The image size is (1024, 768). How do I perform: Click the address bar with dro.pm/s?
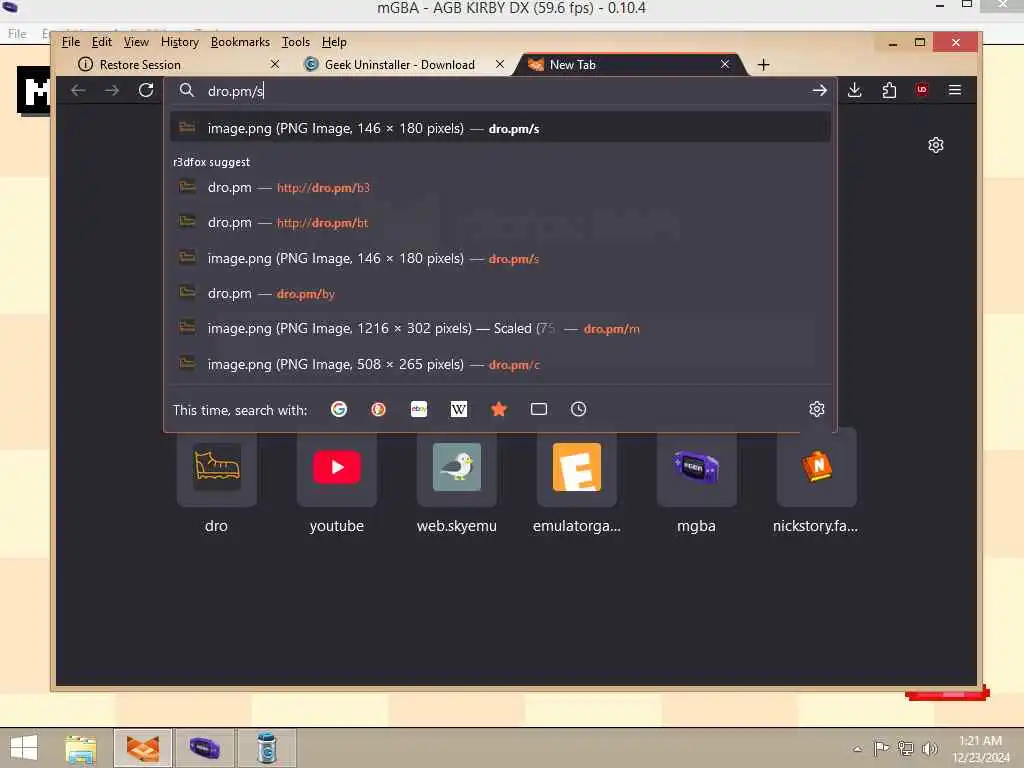[500, 91]
